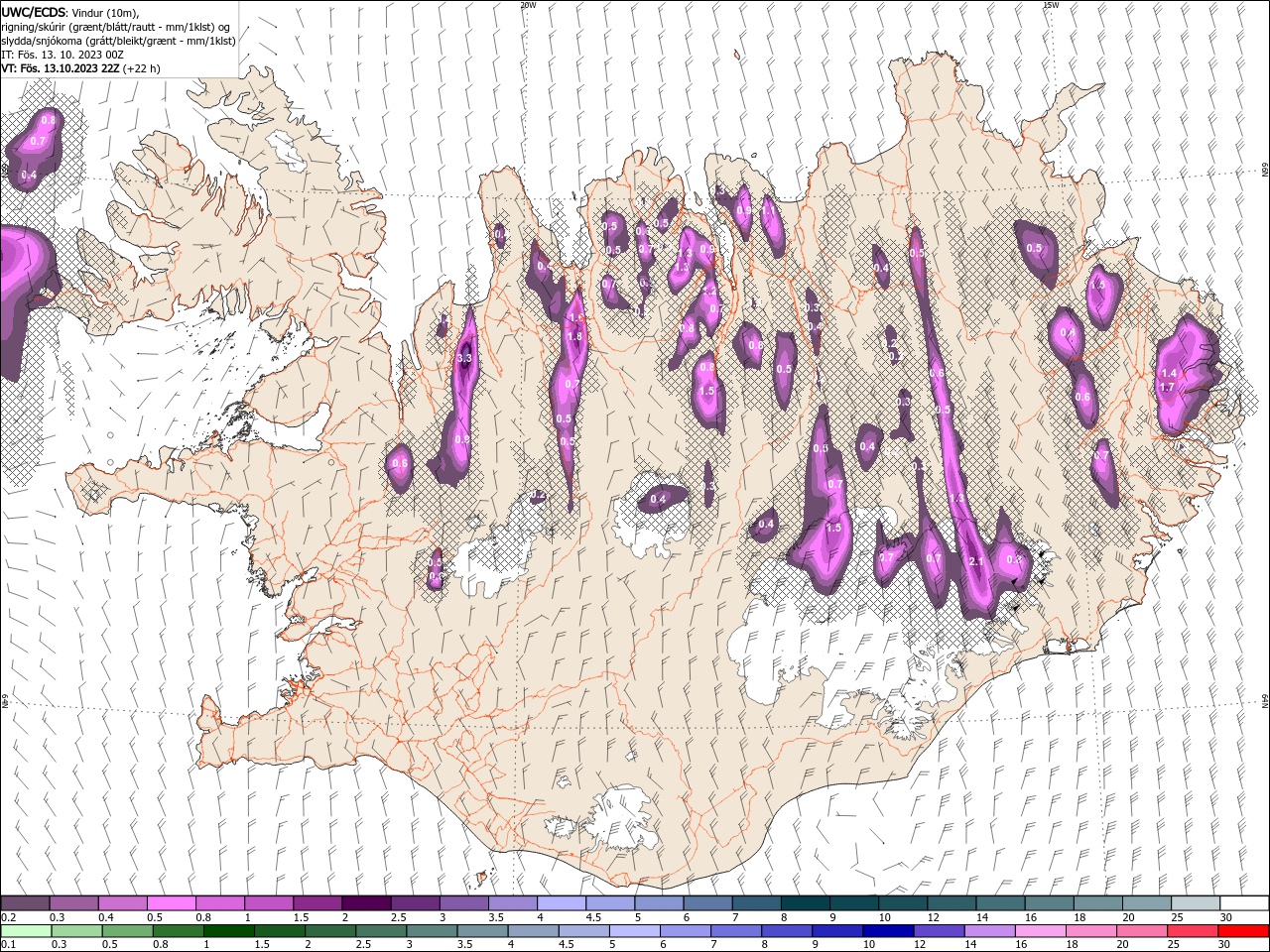
Task: Click the UWC/ECDS title text
Action: coord(34,12)
